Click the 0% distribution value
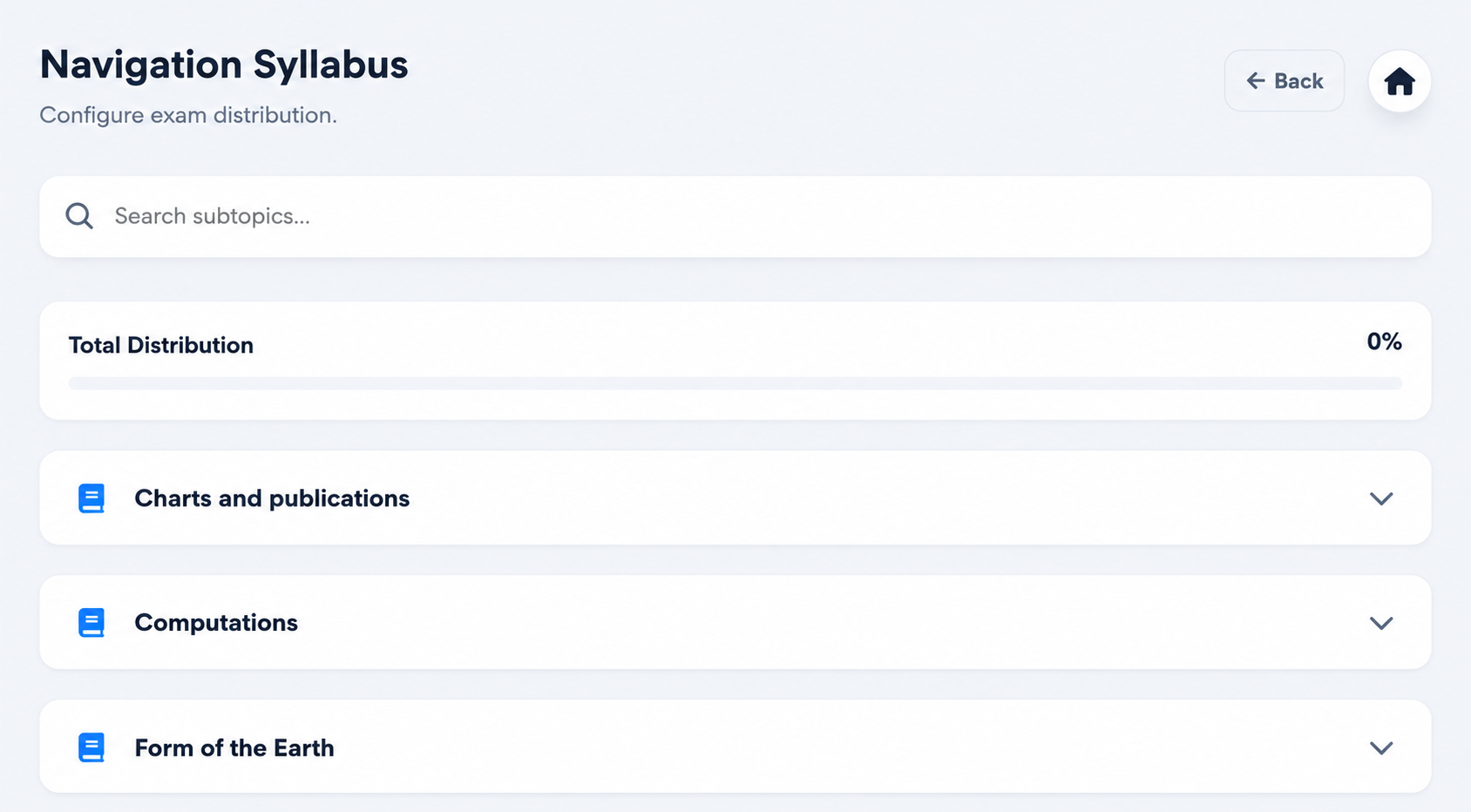 coord(1384,342)
